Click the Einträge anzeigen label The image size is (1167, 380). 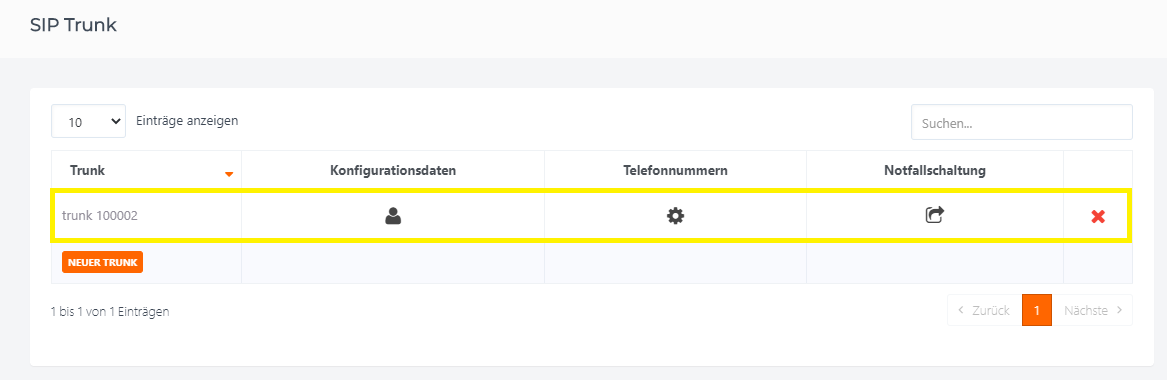[188, 120]
